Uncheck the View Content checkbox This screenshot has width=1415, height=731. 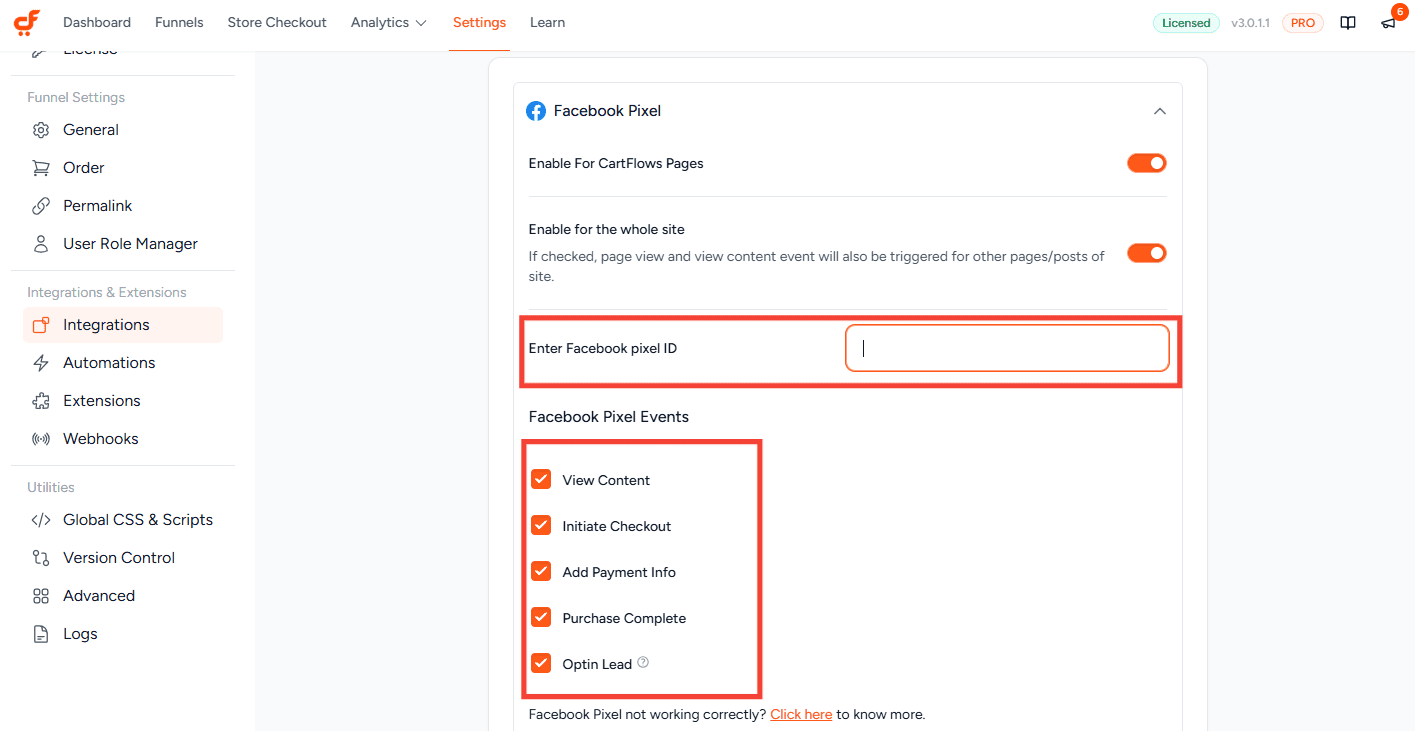pyautogui.click(x=541, y=479)
